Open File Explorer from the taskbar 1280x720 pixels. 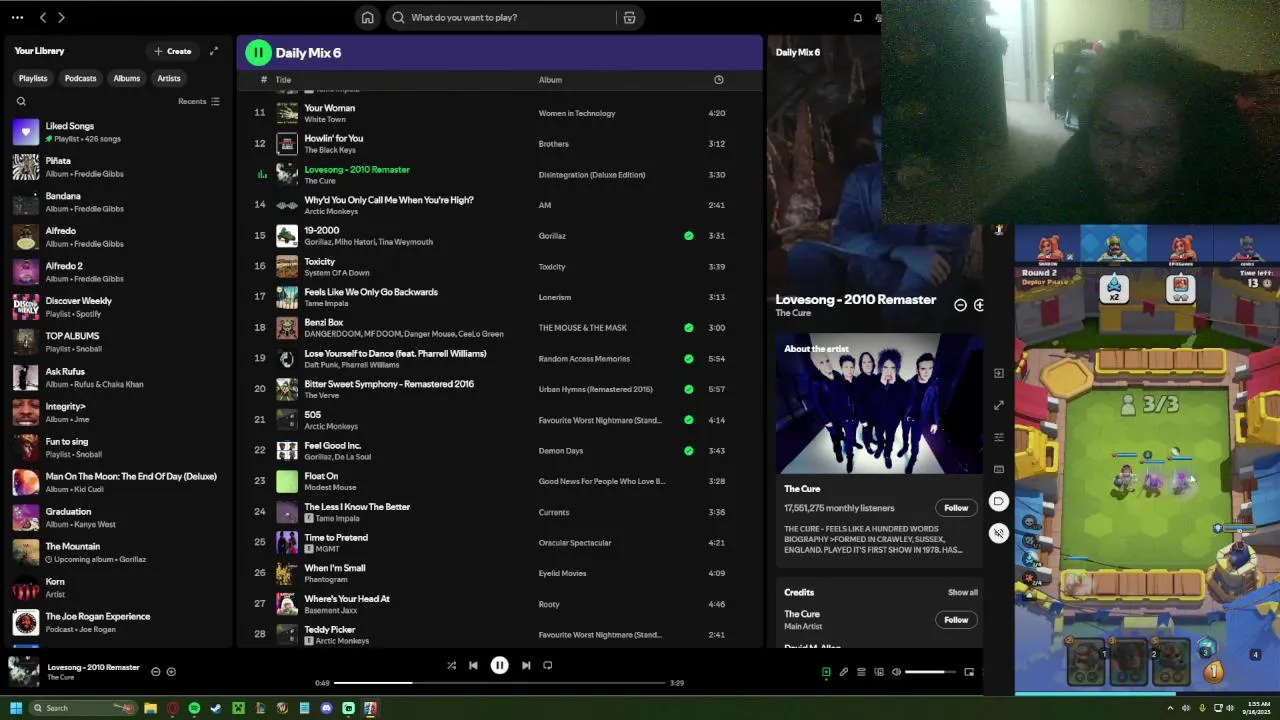[150, 708]
